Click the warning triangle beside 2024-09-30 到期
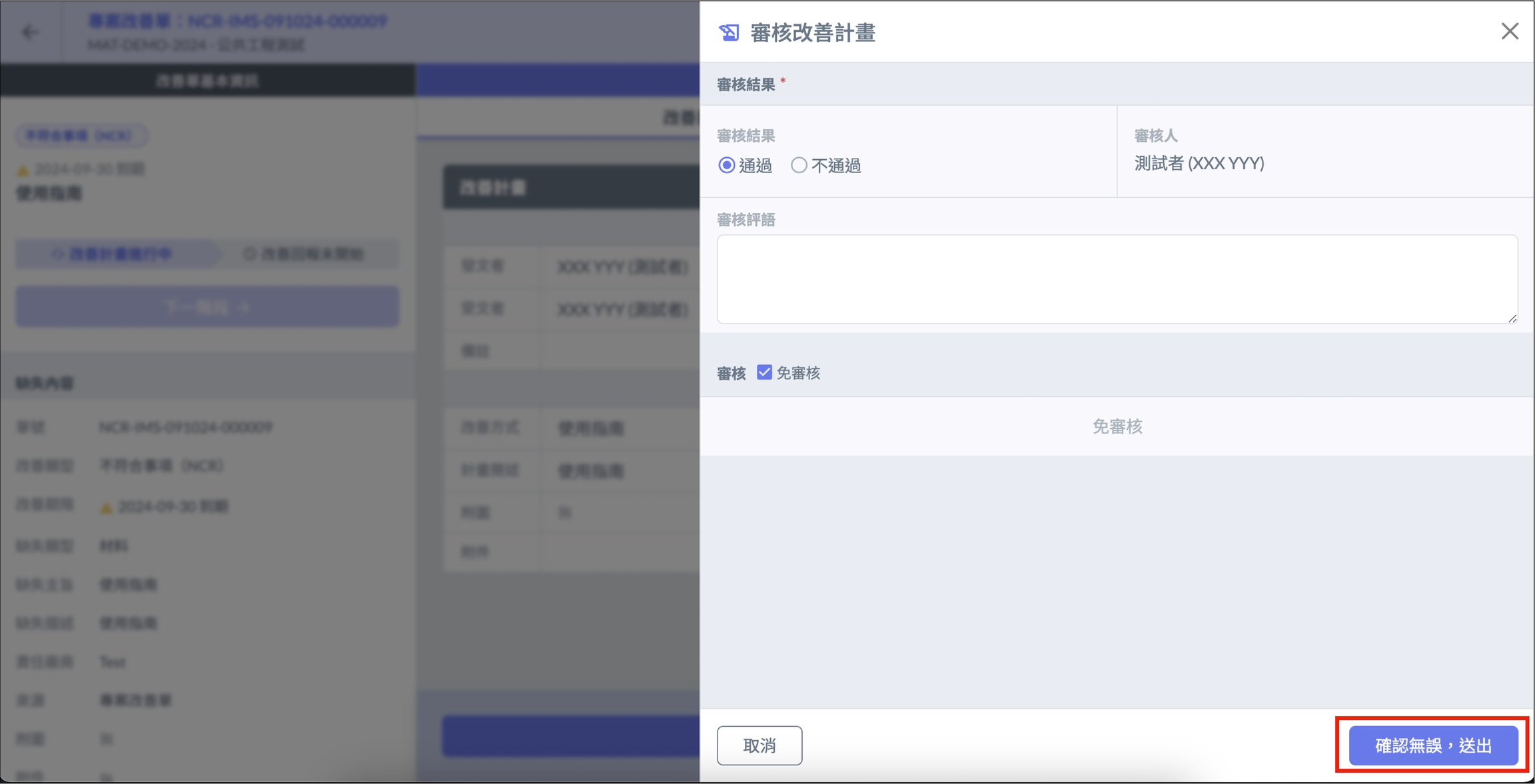The image size is (1535, 784). [23, 171]
